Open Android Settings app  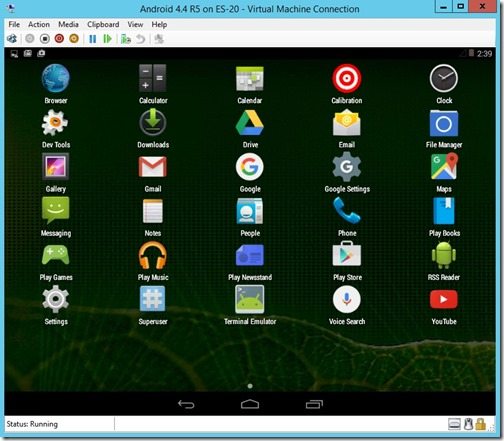pos(56,299)
